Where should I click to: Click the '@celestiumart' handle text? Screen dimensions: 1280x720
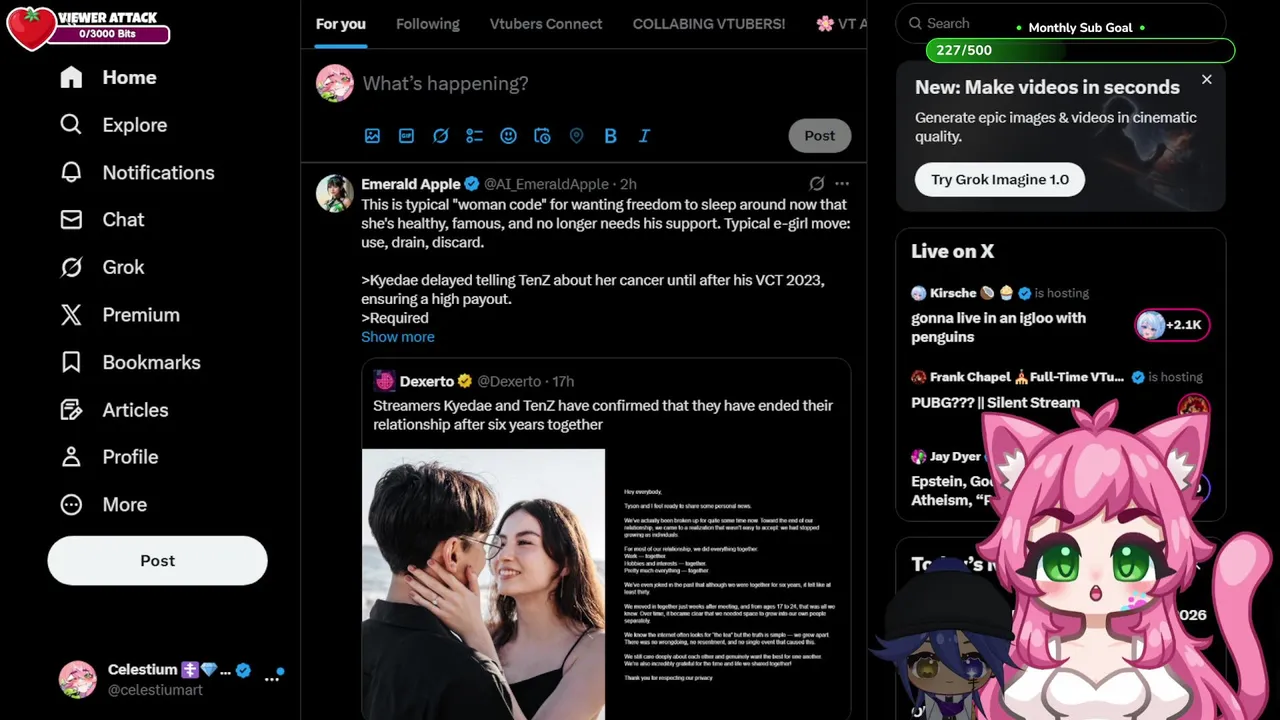(155, 690)
